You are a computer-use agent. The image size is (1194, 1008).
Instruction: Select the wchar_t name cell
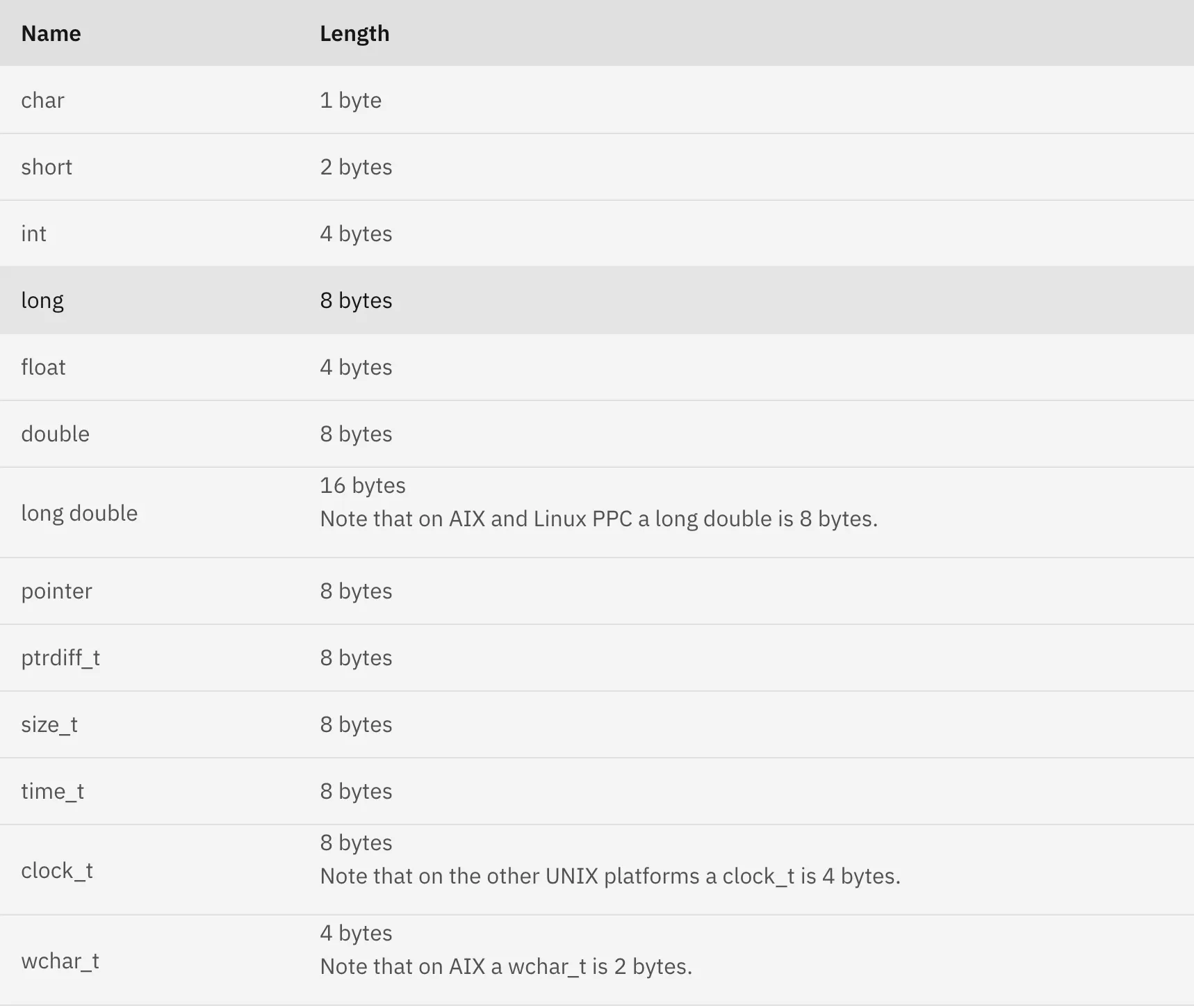[x=60, y=961]
